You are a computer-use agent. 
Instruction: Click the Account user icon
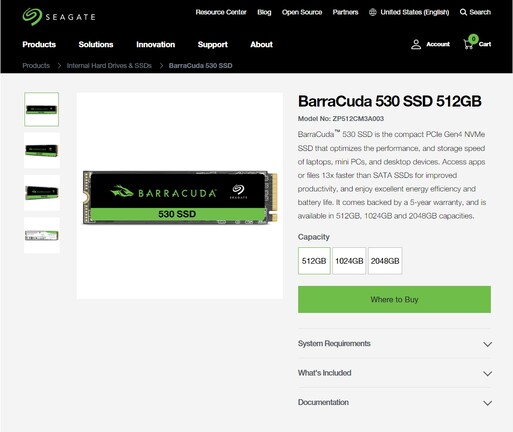click(x=416, y=44)
